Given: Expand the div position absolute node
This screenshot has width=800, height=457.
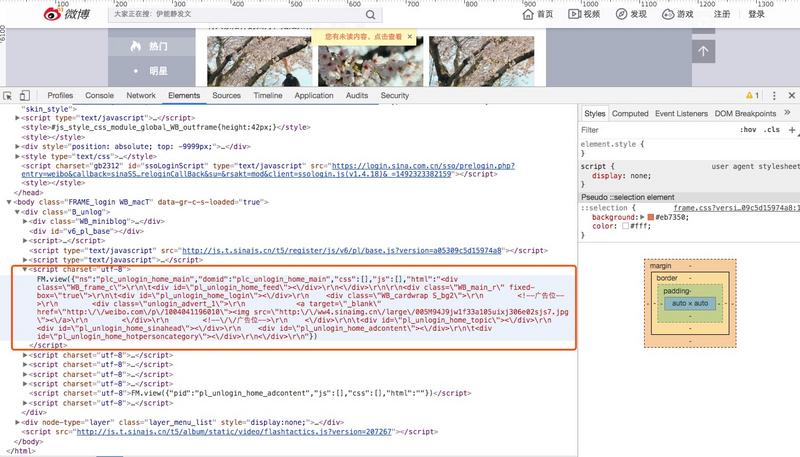Looking at the screenshot, I should click(x=17, y=146).
